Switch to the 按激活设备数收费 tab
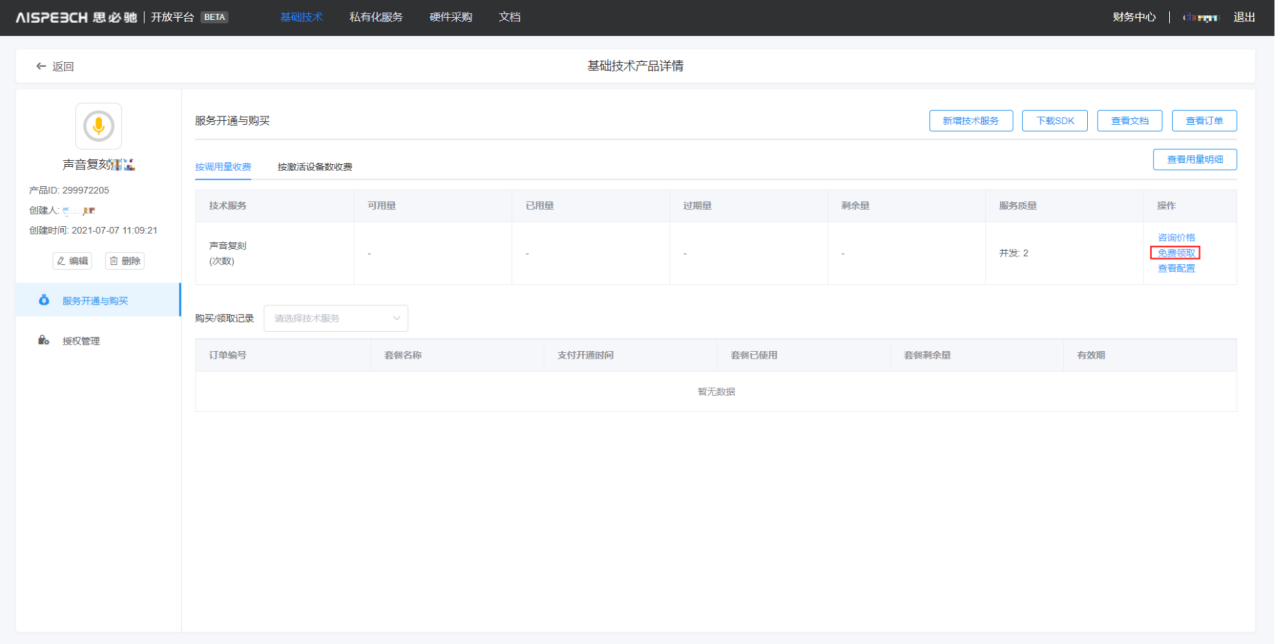Viewport: 1280px width, 644px height. pyautogui.click(x=315, y=167)
